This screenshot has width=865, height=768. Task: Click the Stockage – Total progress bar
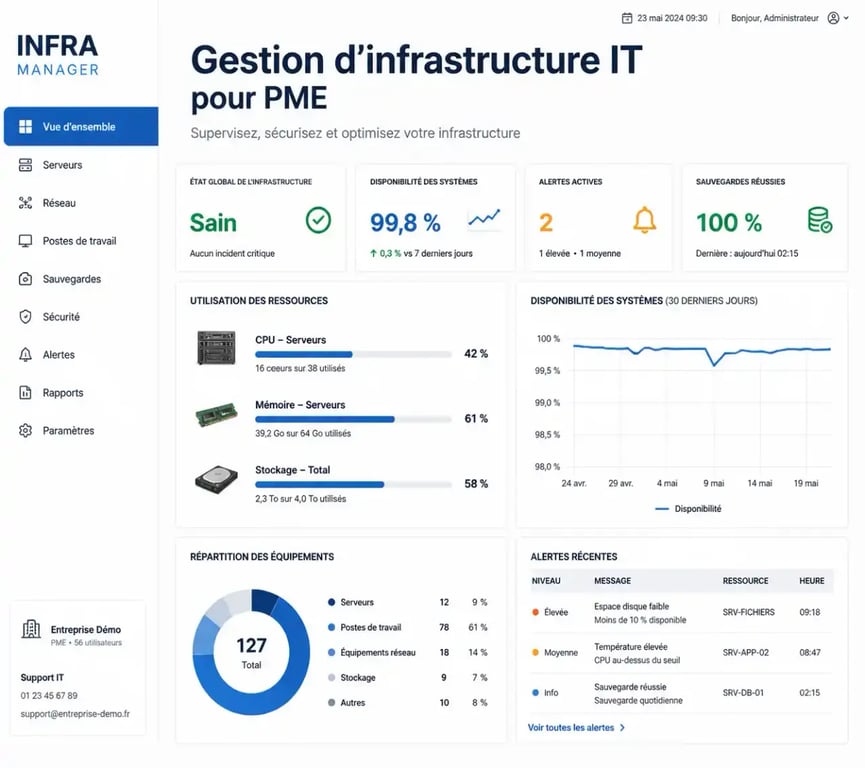[354, 484]
